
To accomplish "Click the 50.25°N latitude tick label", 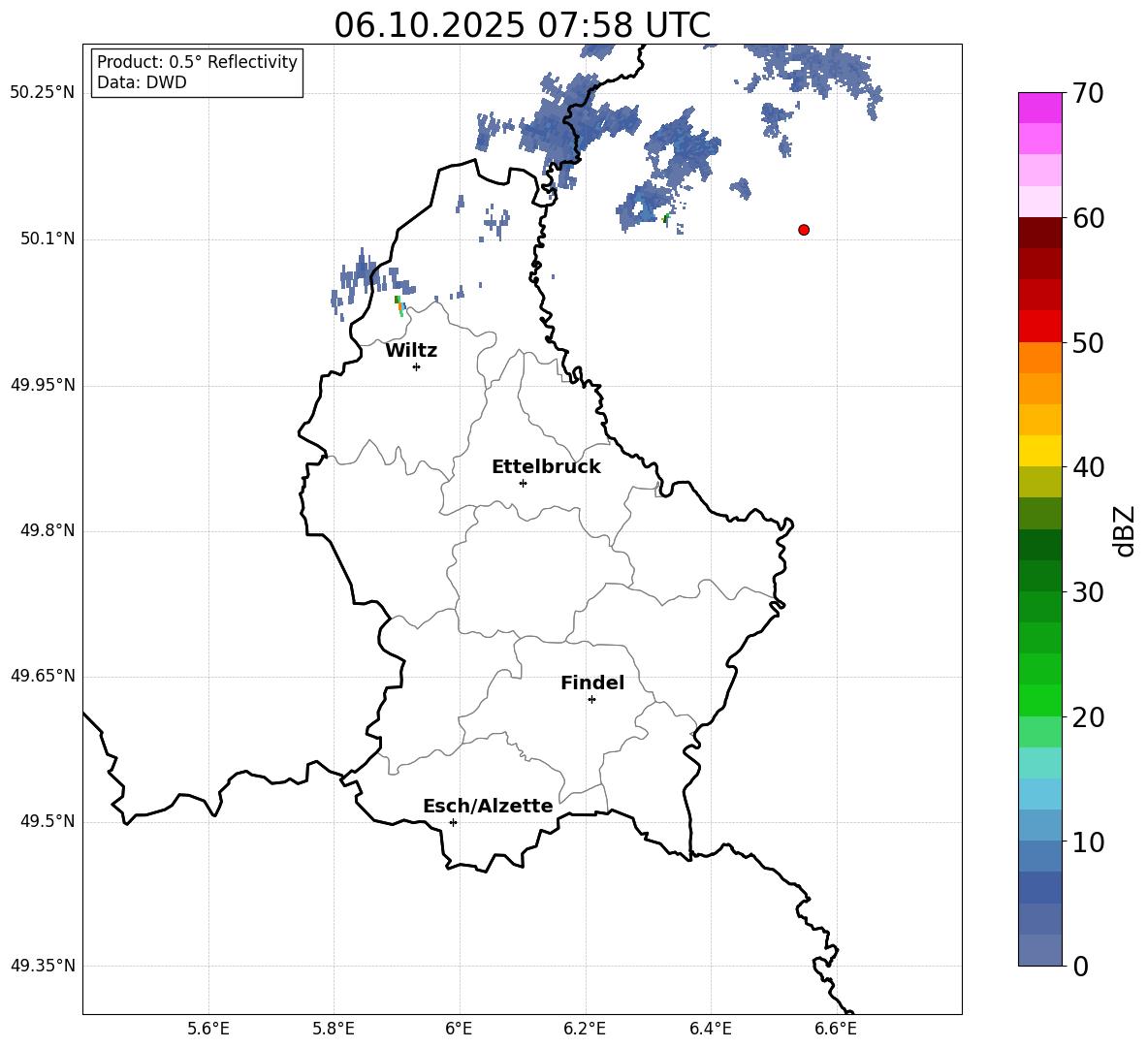I will coord(43,93).
